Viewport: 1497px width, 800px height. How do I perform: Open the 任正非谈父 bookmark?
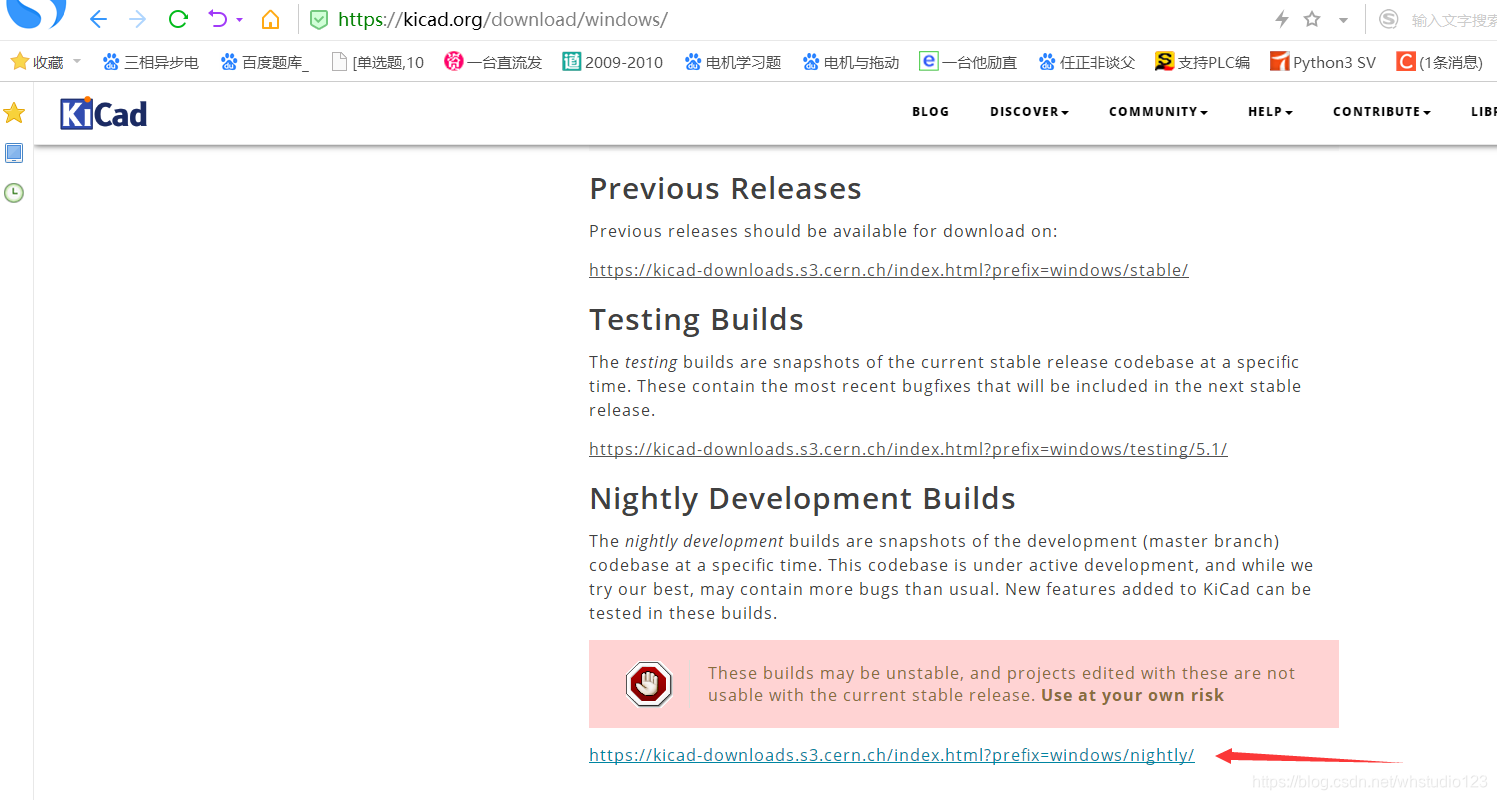[1087, 62]
